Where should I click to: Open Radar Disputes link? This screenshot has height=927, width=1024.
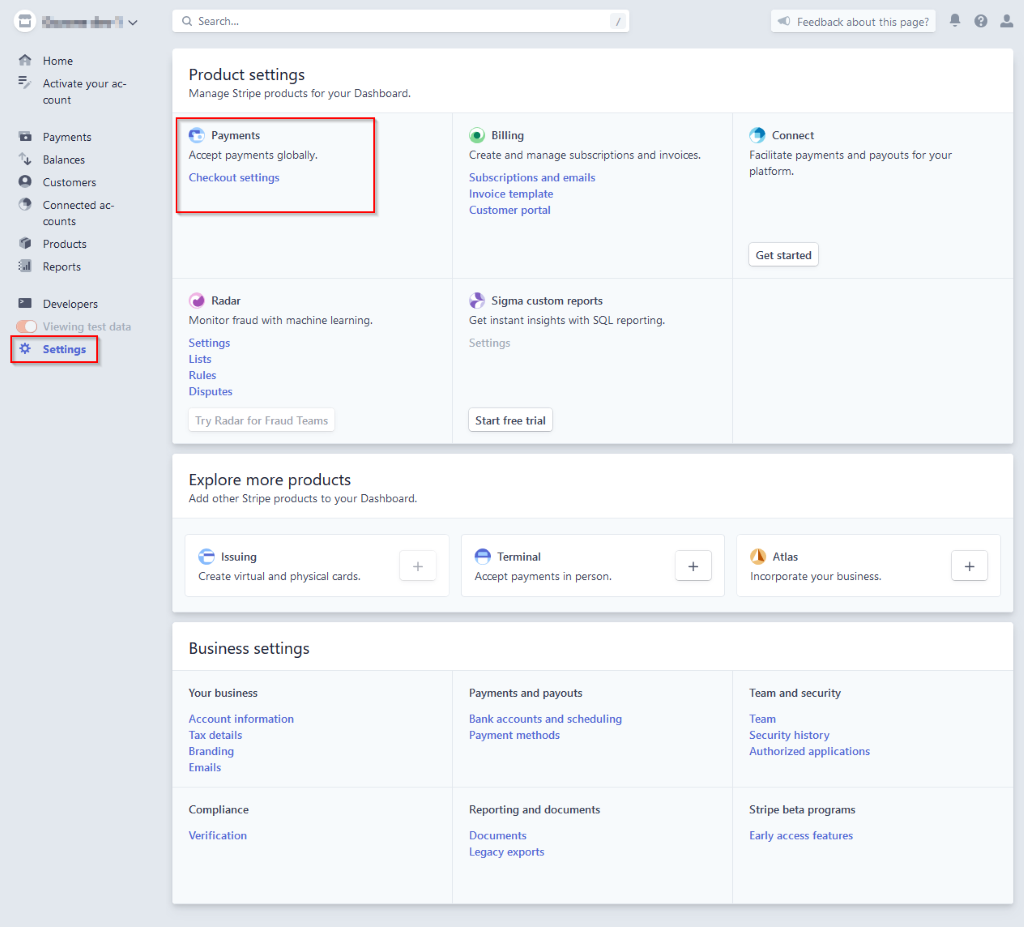pos(210,391)
